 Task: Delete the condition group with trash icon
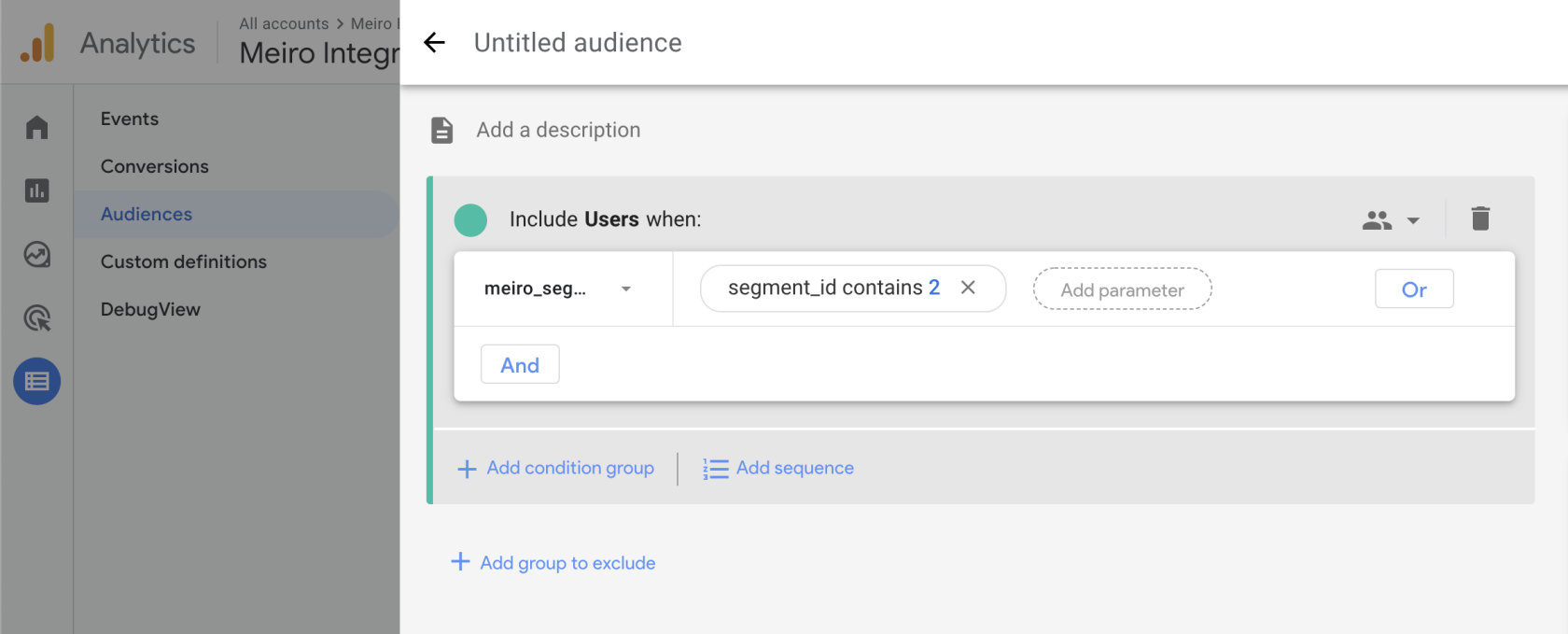(x=1480, y=218)
